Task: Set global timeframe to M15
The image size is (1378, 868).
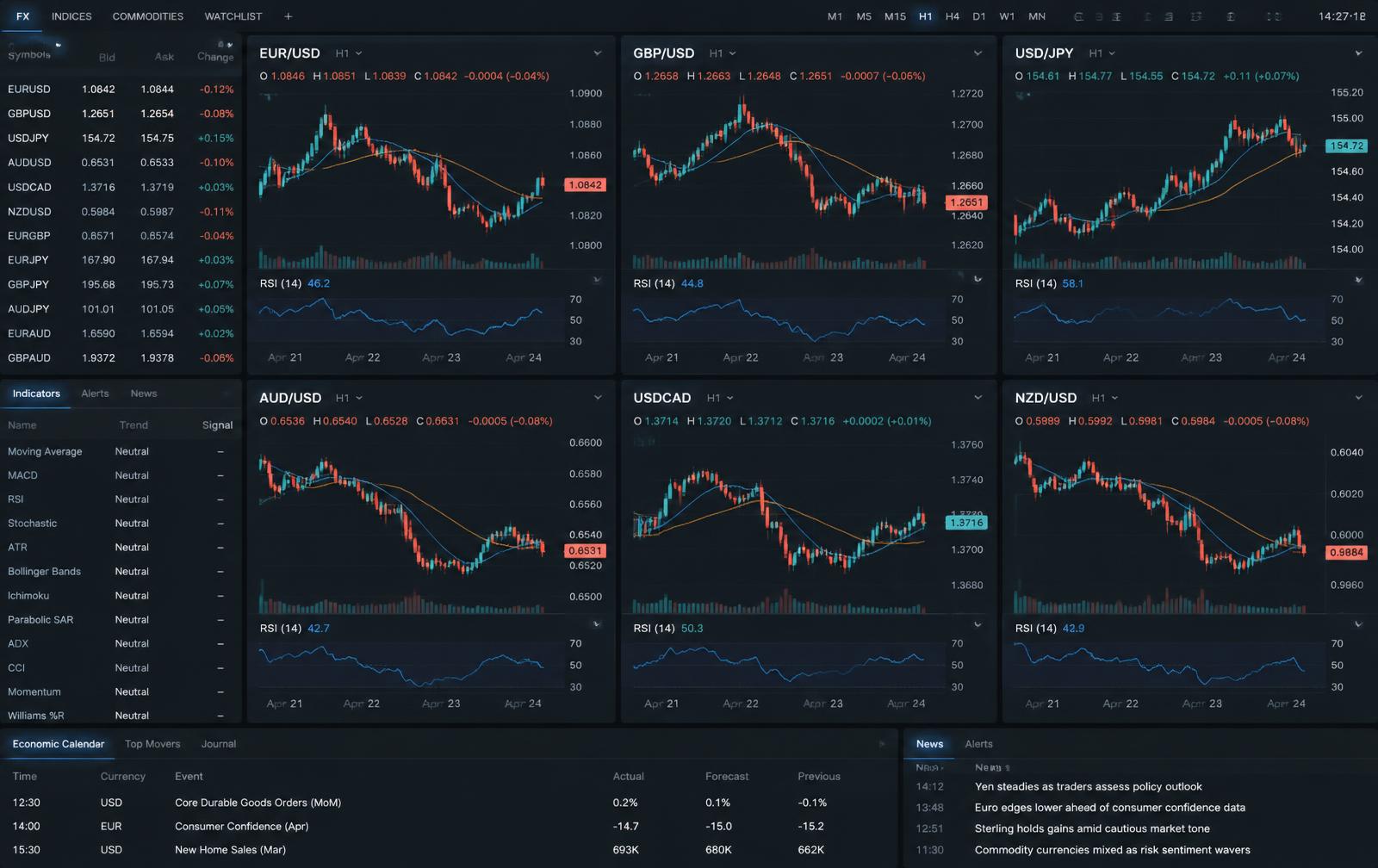Action: 895,16
